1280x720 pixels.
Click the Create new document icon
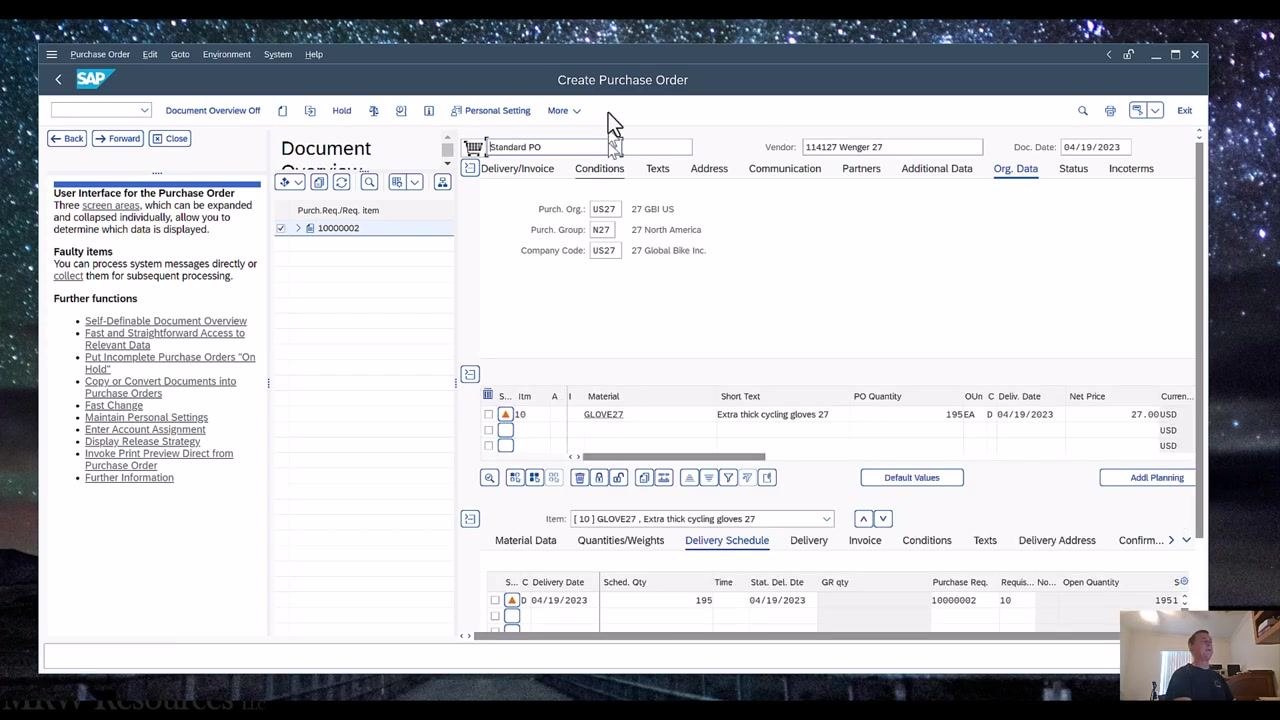[283, 111]
